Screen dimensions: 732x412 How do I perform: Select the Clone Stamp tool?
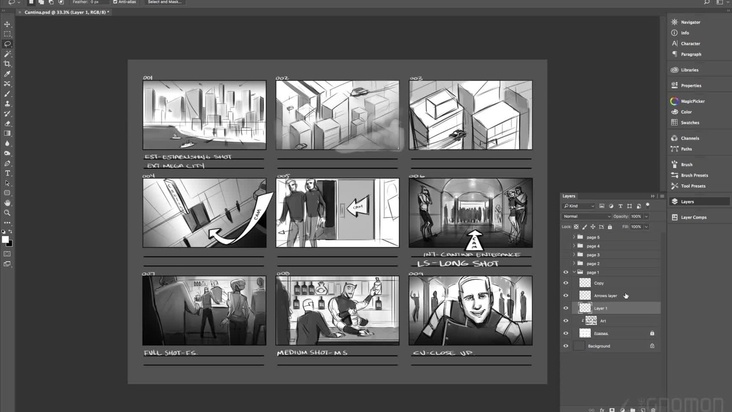click(7, 104)
